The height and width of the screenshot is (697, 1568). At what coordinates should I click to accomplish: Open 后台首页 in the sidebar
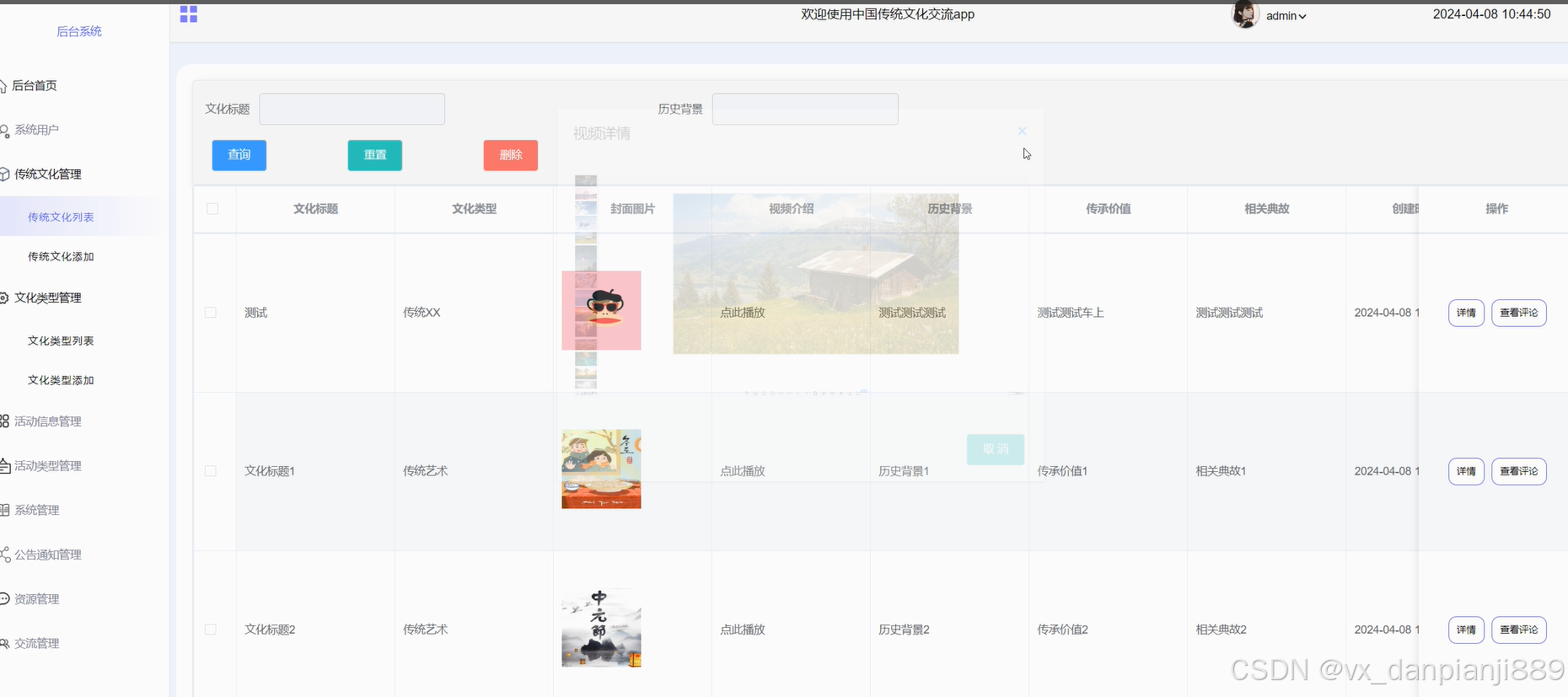(x=34, y=85)
